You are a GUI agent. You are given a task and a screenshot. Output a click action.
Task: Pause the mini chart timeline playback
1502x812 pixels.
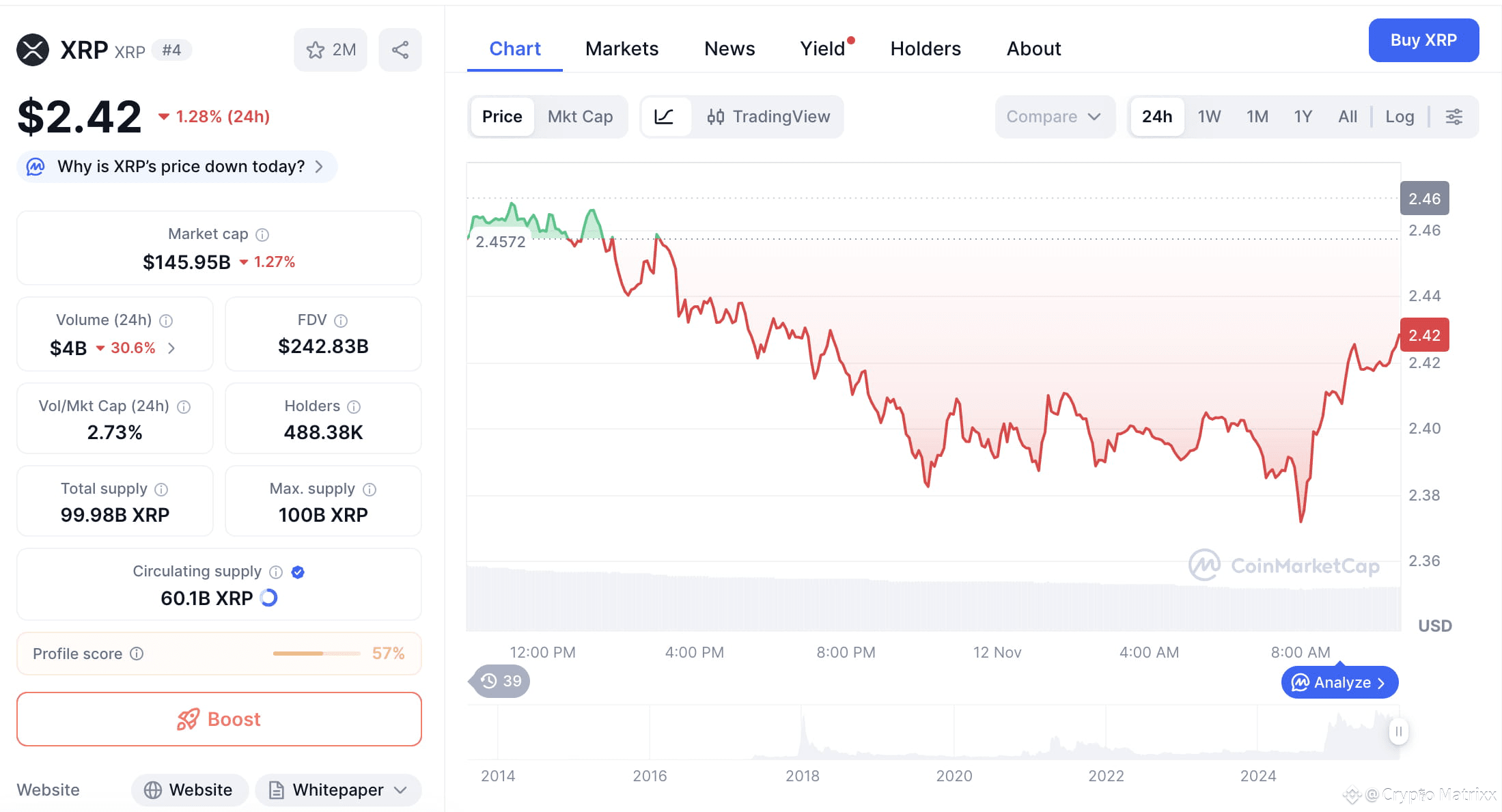tap(1397, 731)
